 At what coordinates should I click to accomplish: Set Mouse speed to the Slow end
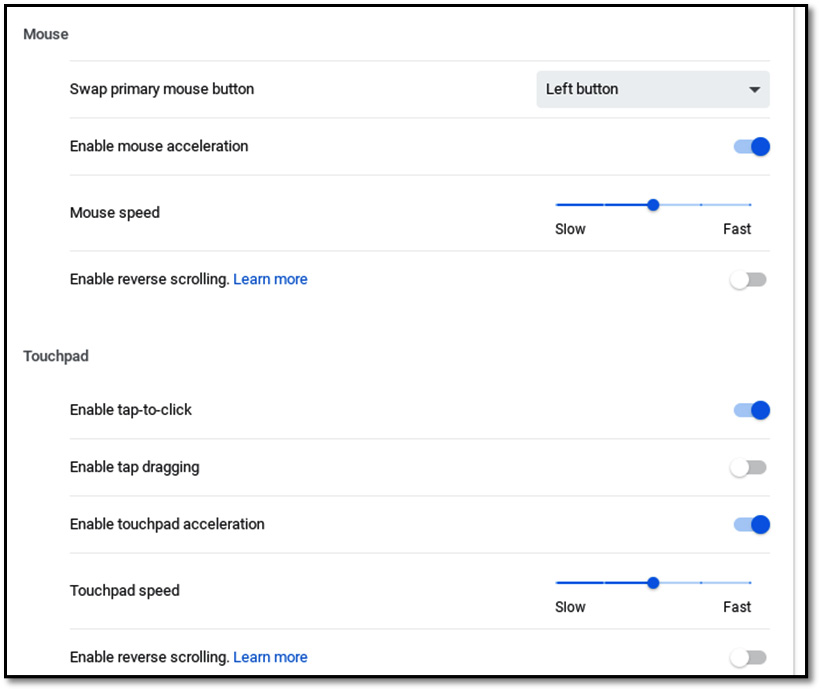(557, 205)
